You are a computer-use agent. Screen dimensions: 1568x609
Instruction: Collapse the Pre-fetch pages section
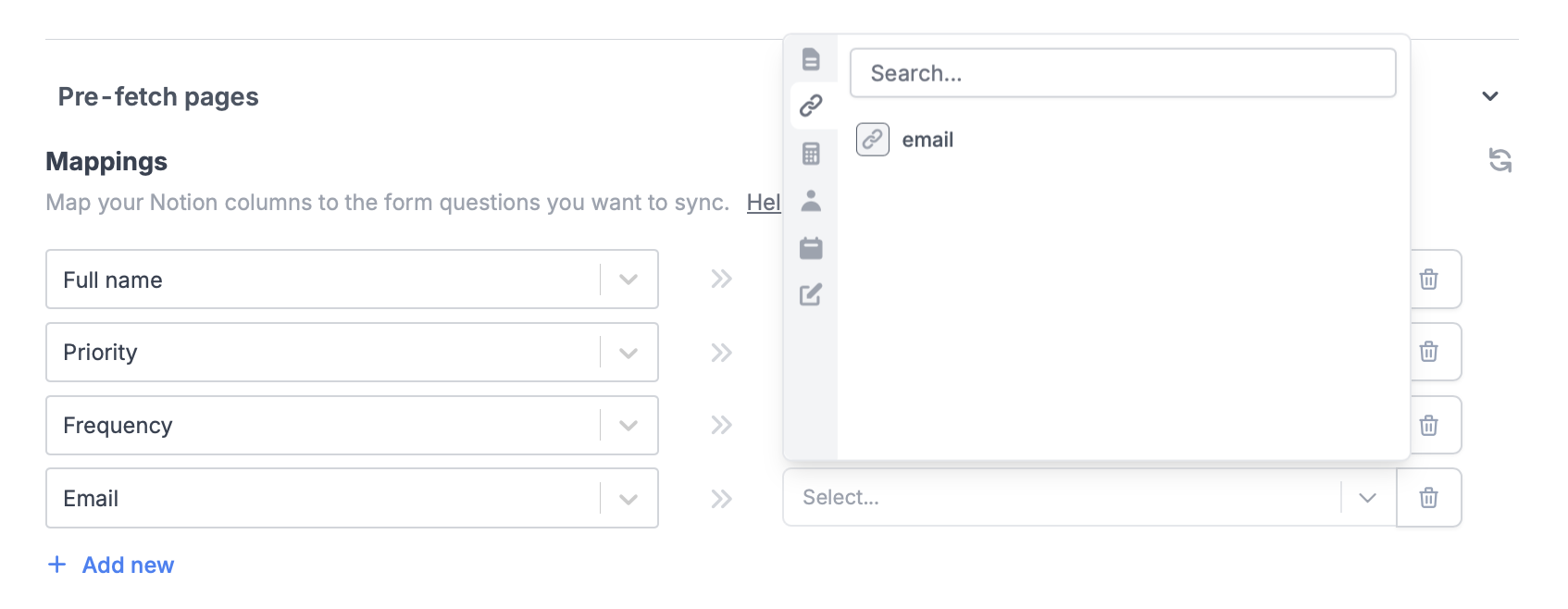(x=1490, y=96)
